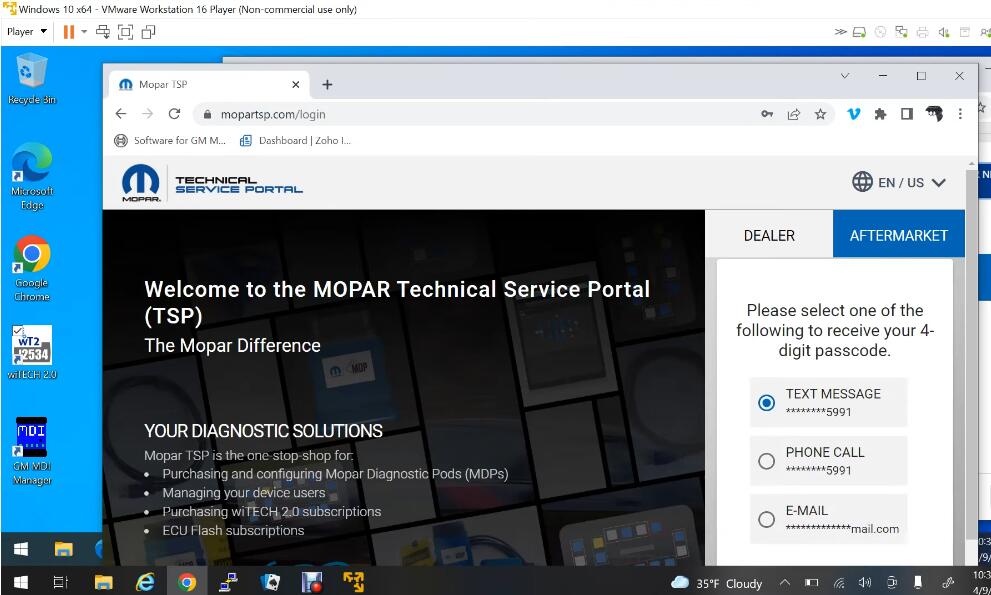991x595 pixels.
Task: Click the share page icon in address bar
Action: pyautogui.click(x=793, y=114)
